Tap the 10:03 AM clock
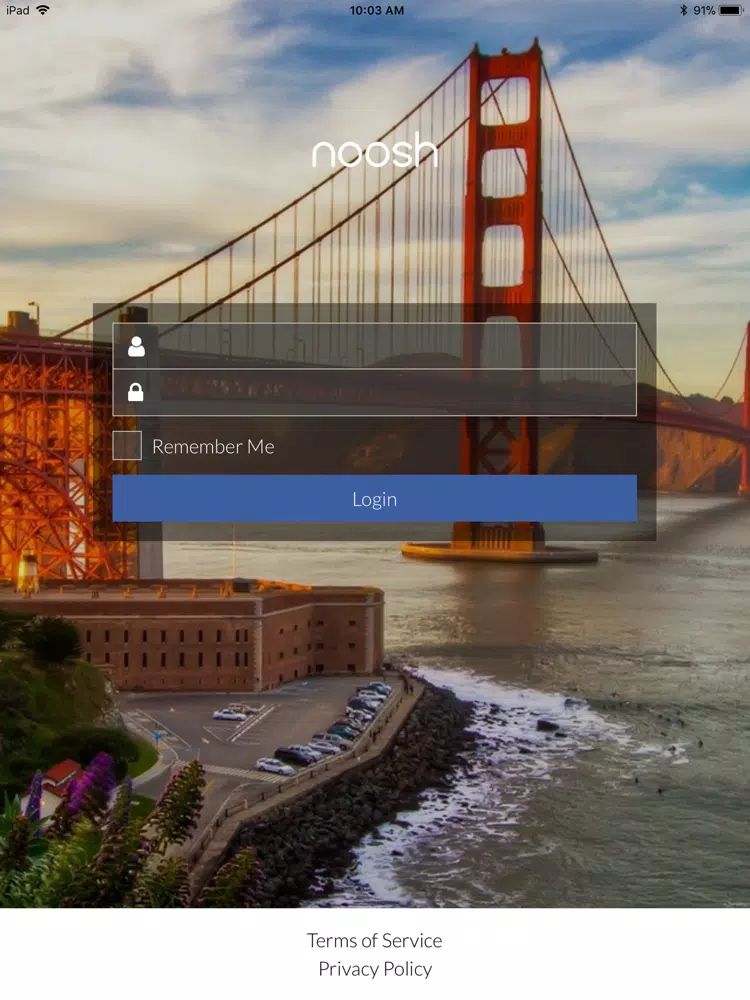The image size is (750, 1000). (x=376, y=10)
